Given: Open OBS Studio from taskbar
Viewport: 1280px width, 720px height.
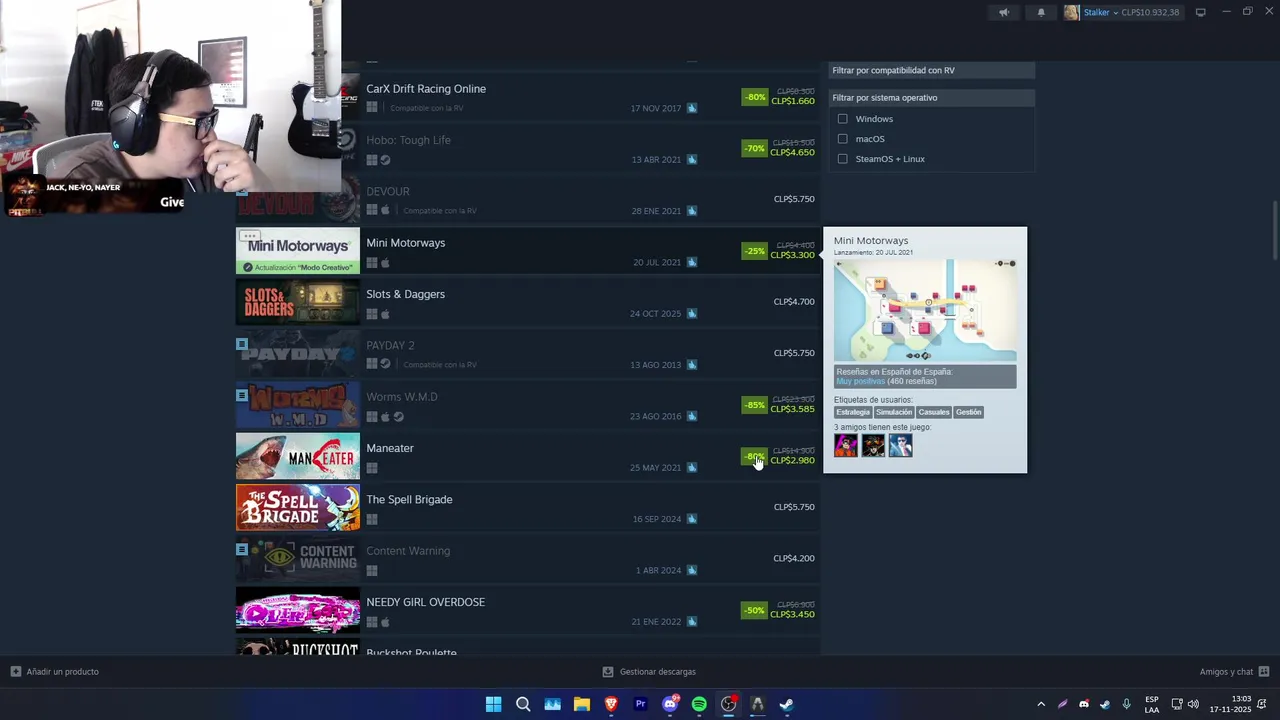Looking at the screenshot, I should click(728, 704).
